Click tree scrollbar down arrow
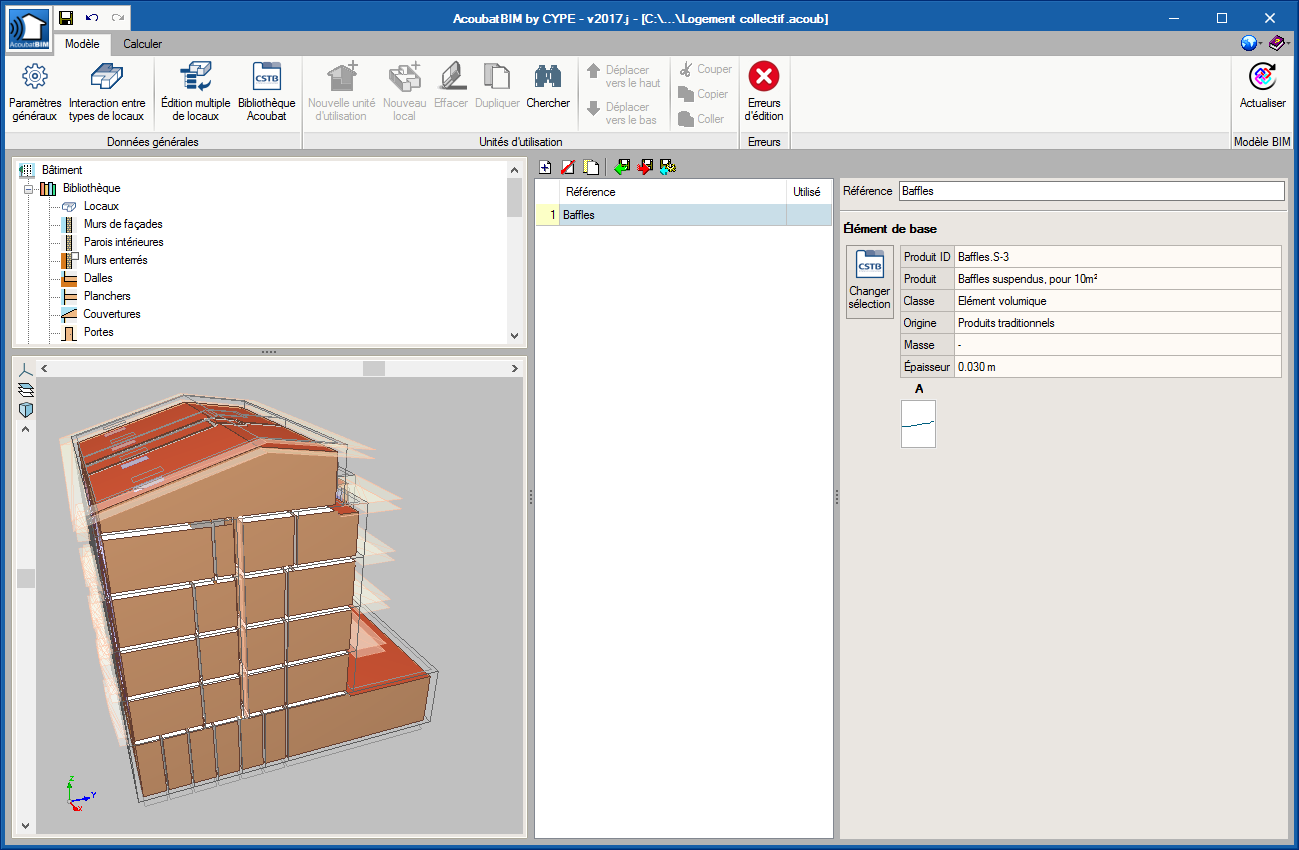 pyautogui.click(x=514, y=336)
